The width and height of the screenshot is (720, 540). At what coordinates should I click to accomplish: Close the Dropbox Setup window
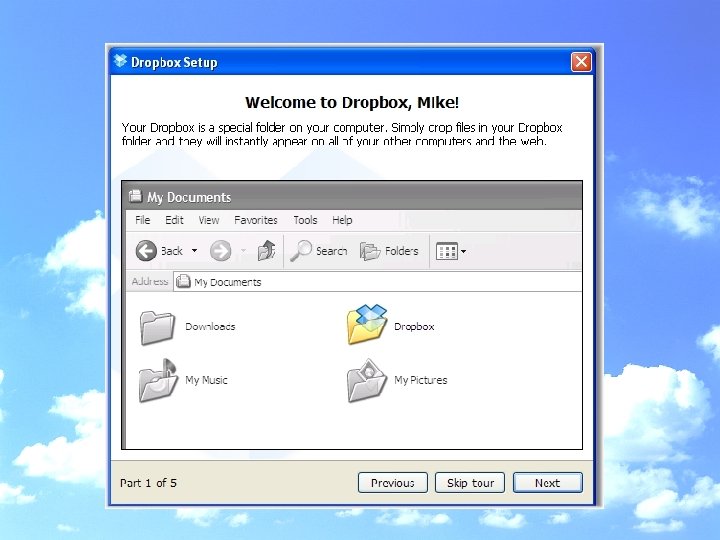(x=581, y=62)
